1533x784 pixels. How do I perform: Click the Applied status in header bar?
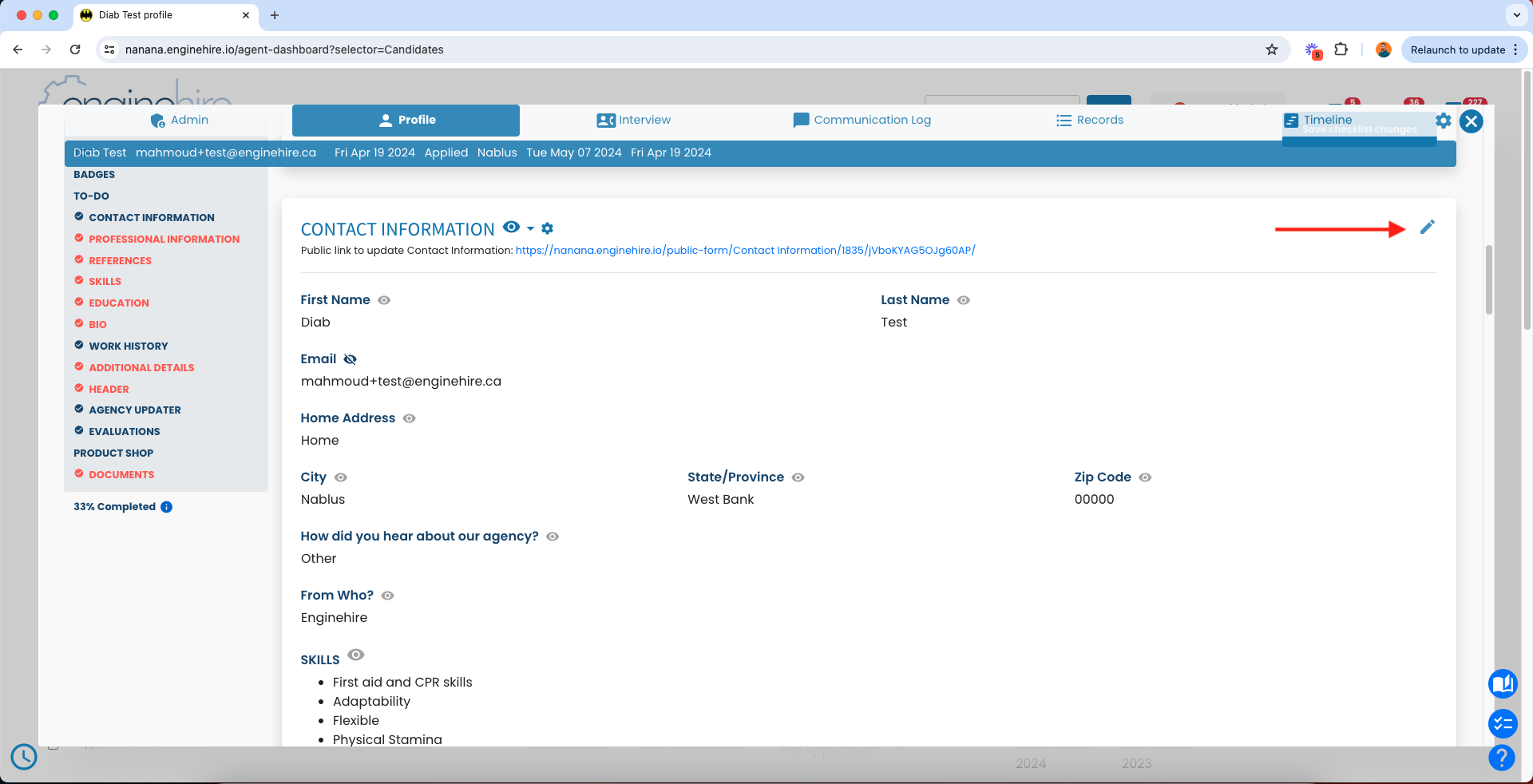pyautogui.click(x=446, y=152)
